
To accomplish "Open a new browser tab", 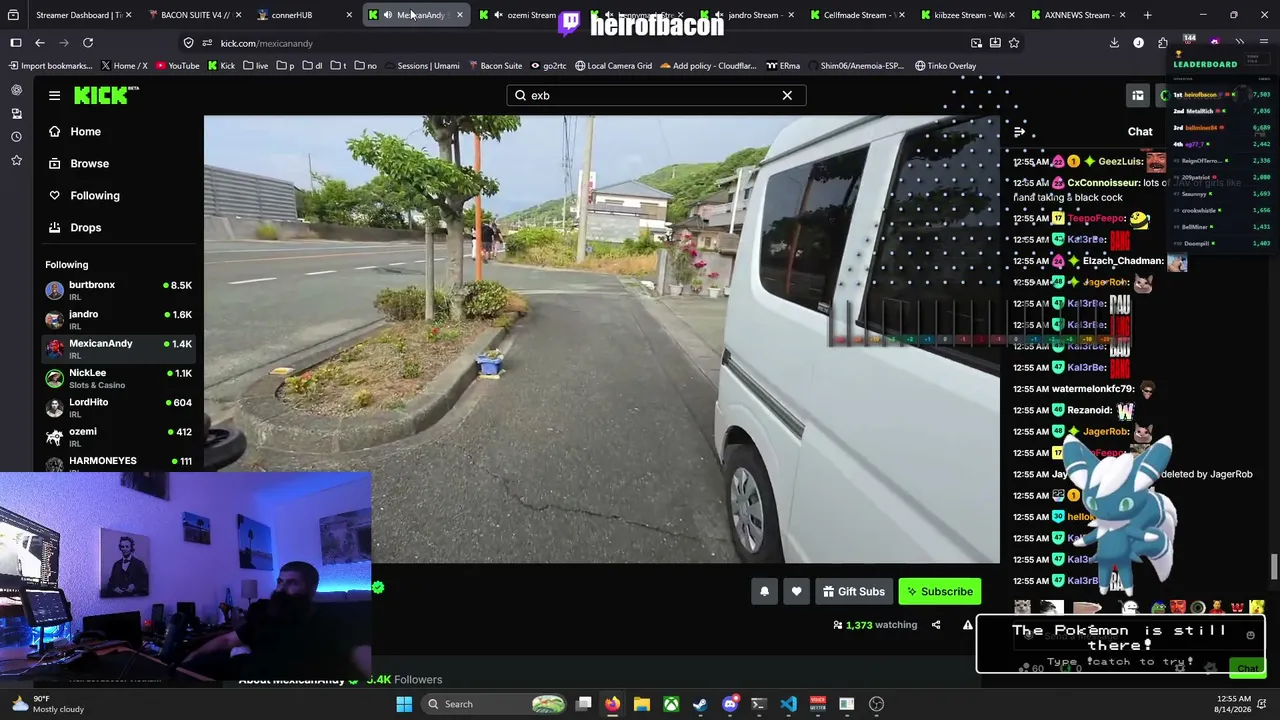I will [1147, 15].
